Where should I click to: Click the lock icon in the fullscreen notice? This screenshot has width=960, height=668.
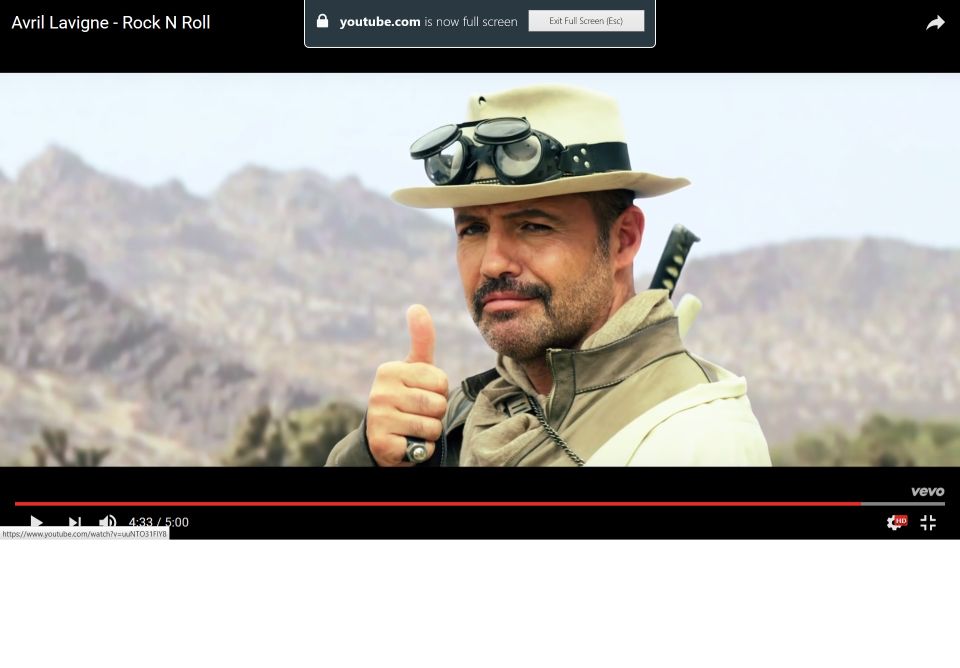coord(322,21)
